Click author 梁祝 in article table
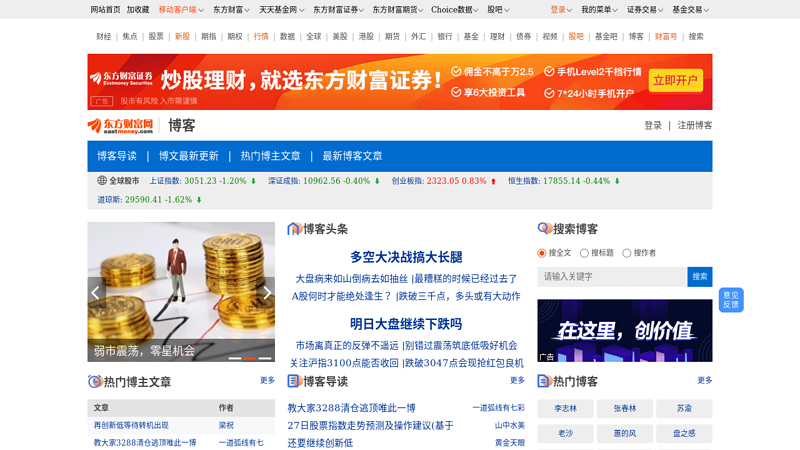 [226, 425]
